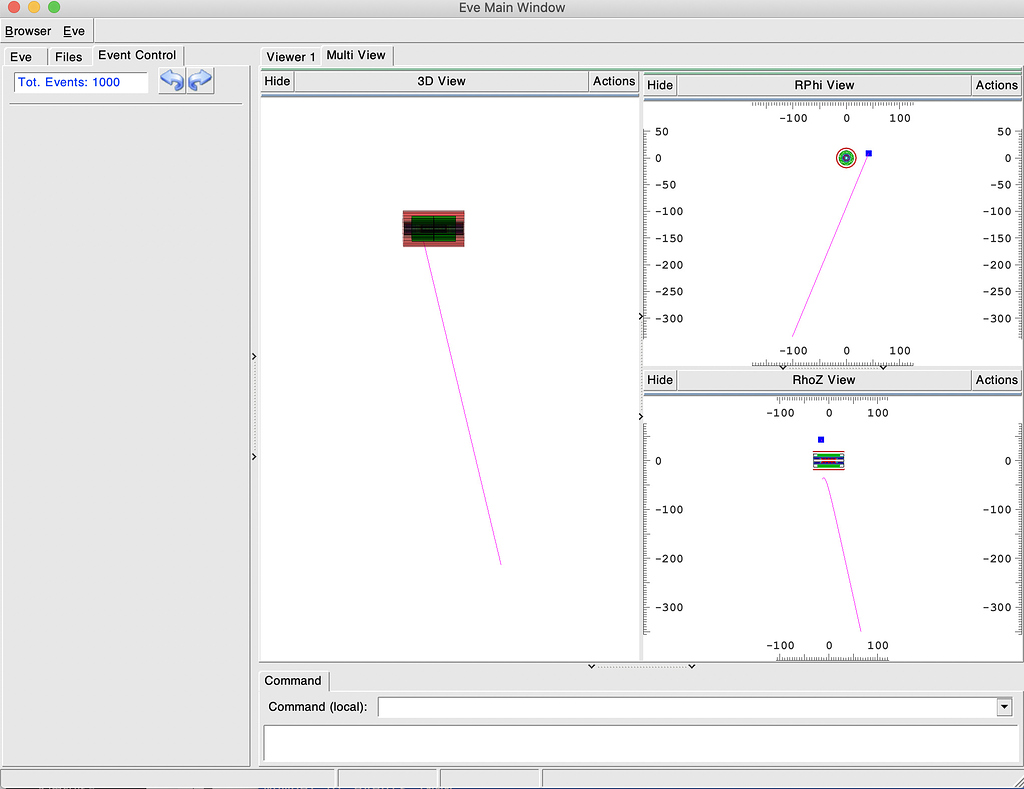Image resolution: width=1024 pixels, height=789 pixels.
Task: Open Actions for the RhoZ View
Action: (996, 380)
